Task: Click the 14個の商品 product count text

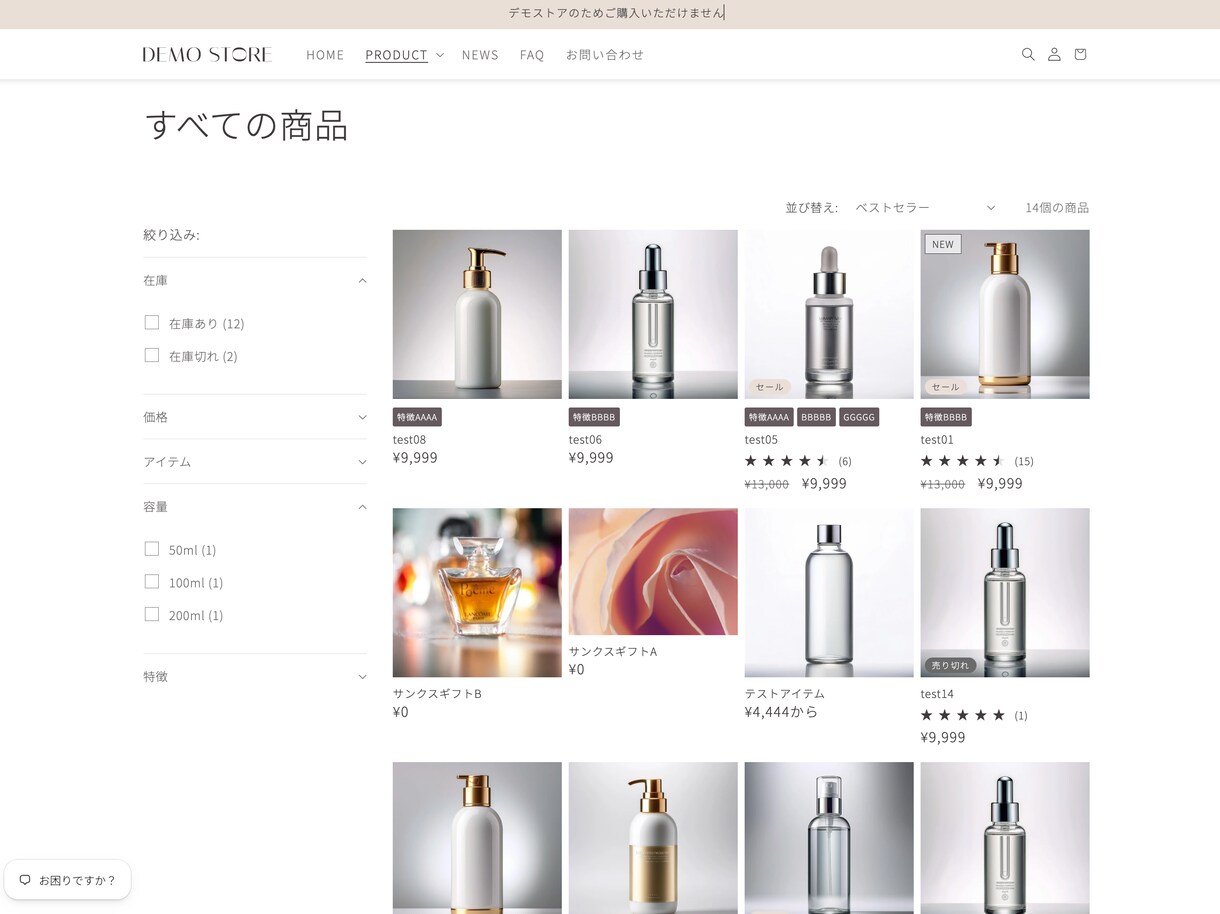Action: pos(1057,207)
